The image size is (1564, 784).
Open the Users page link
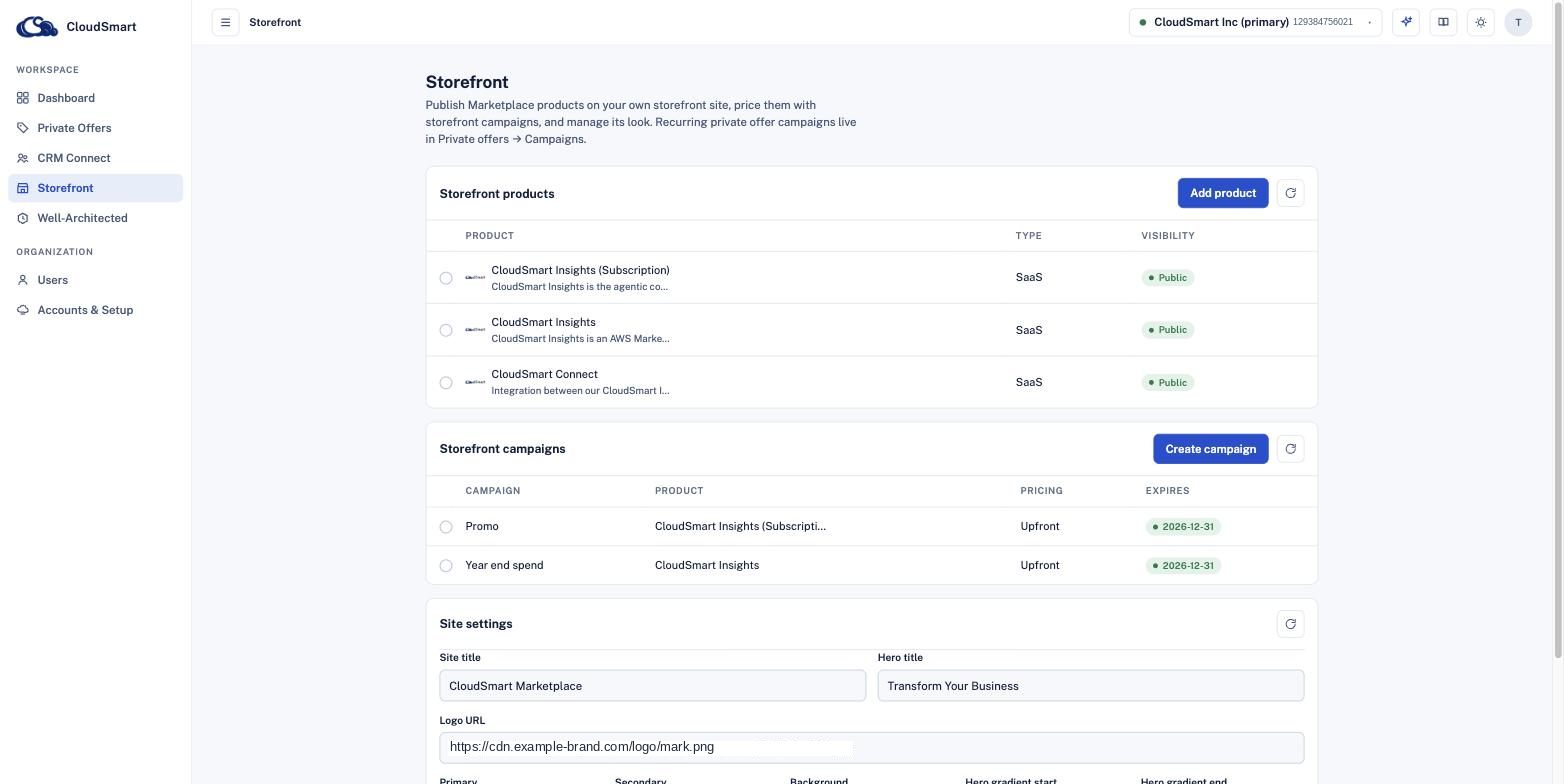(x=95, y=280)
